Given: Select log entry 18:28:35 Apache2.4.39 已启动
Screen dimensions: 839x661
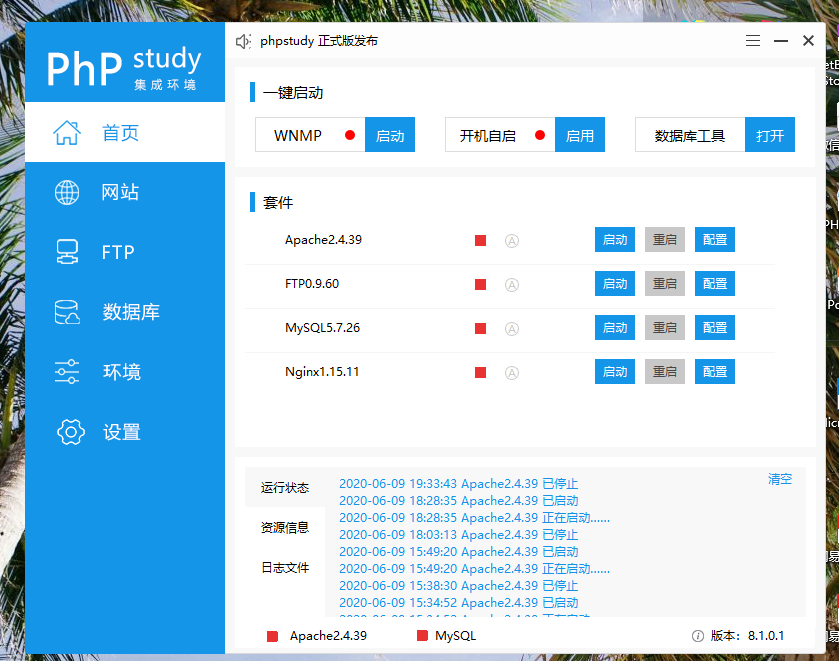Looking at the screenshot, I should pyautogui.click(x=459, y=500).
